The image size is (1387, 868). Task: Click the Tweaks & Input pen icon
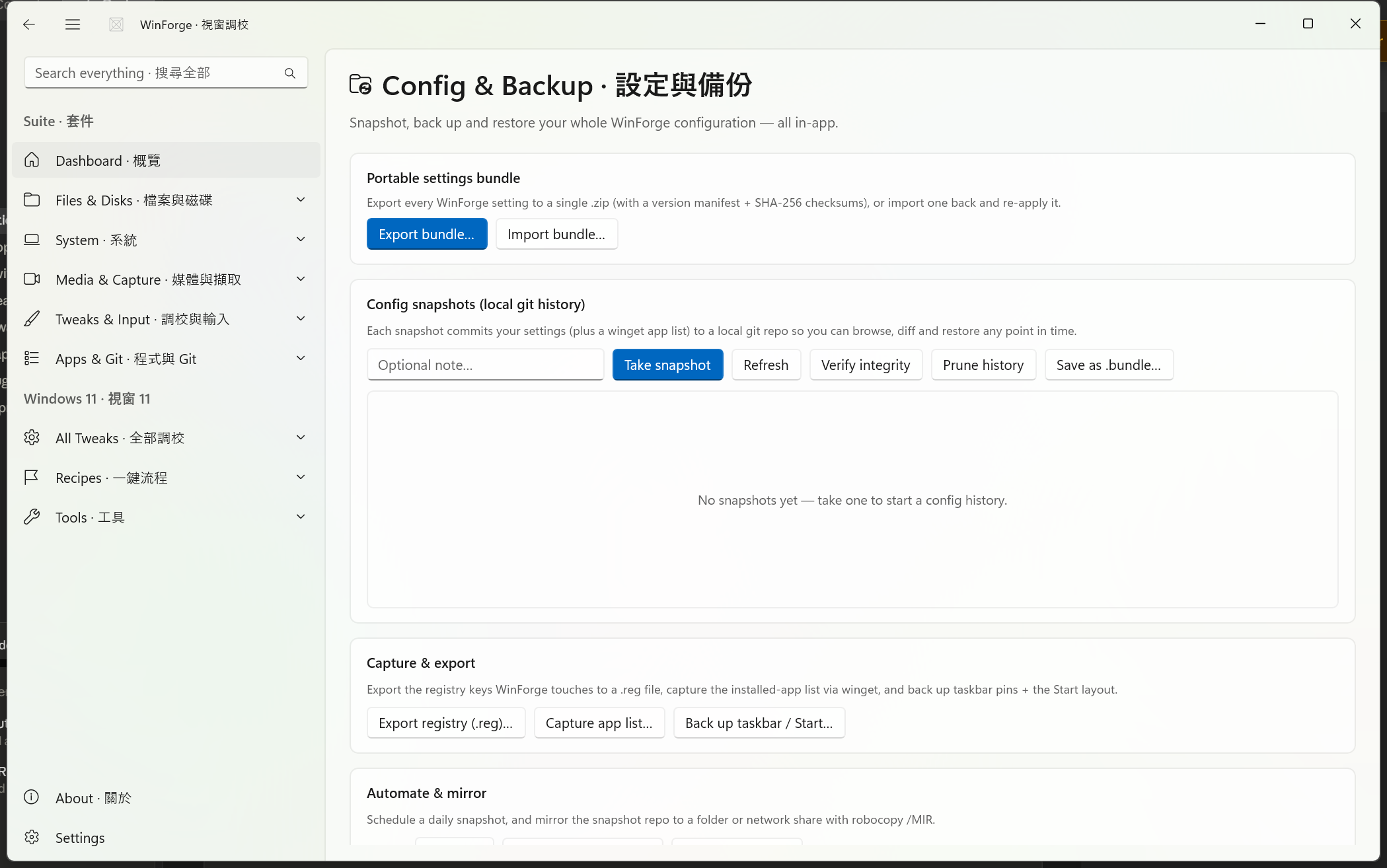pyautogui.click(x=32, y=319)
